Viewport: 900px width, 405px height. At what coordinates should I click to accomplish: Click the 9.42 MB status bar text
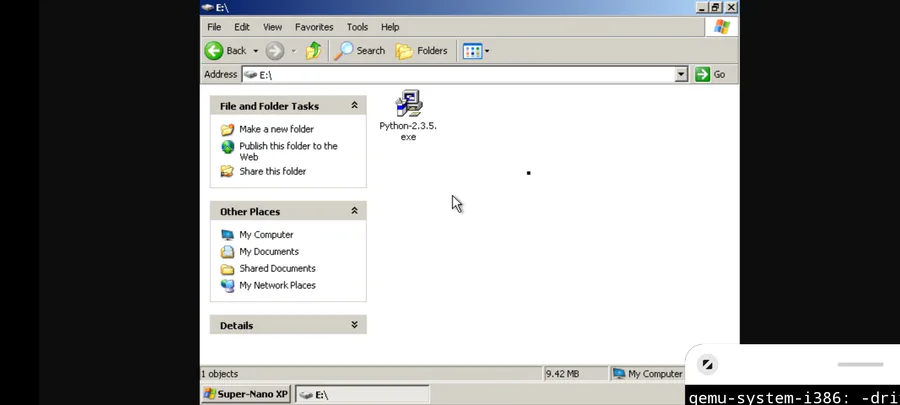click(x=562, y=374)
